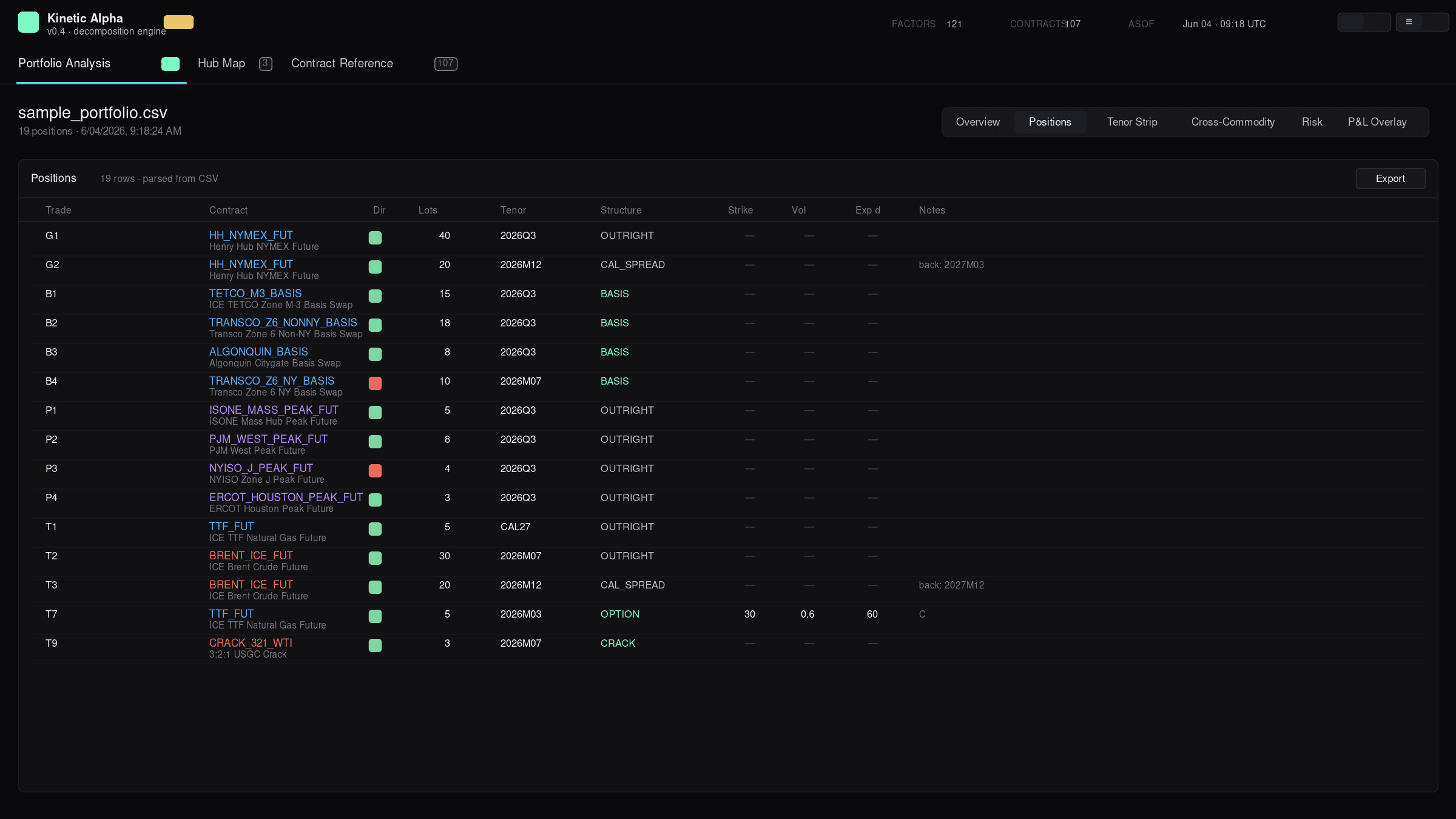Viewport: 1456px width, 819px height.
Task: Open the NYISO_J_PEAK_FUT contract link
Action: click(x=261, y=468)
